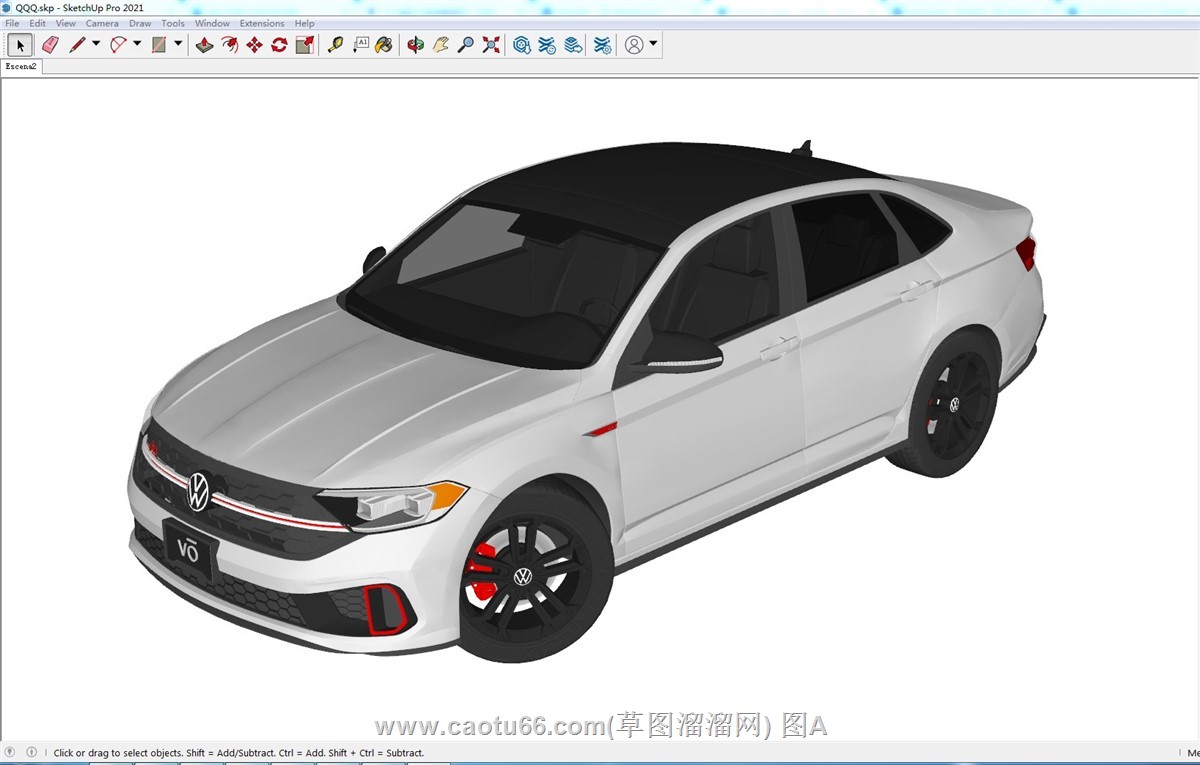The image size is (1200, 765).
Task: Open the Tools menu
Action: tap(173, 23)
